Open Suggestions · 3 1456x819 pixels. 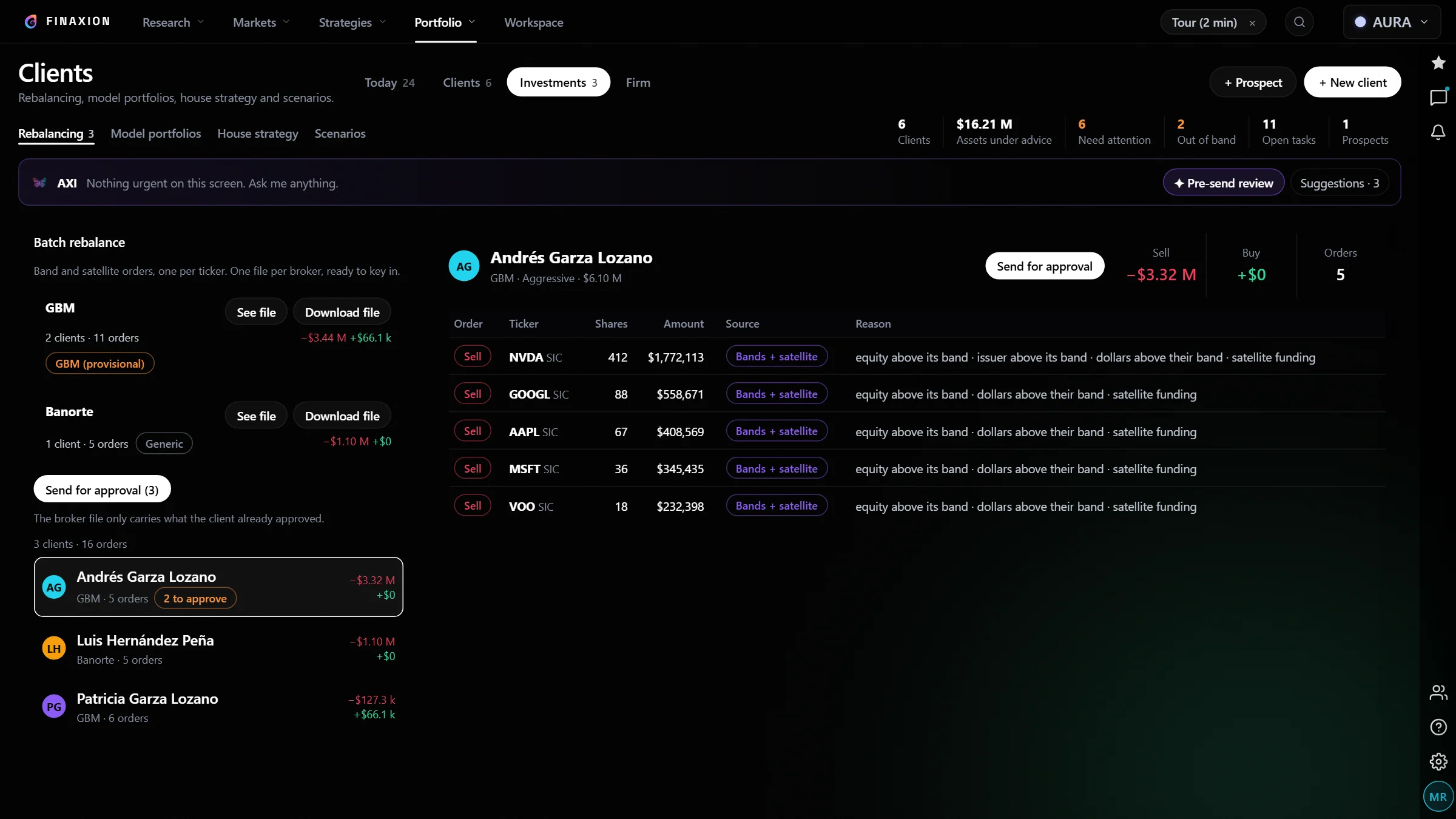(1340, 183)
